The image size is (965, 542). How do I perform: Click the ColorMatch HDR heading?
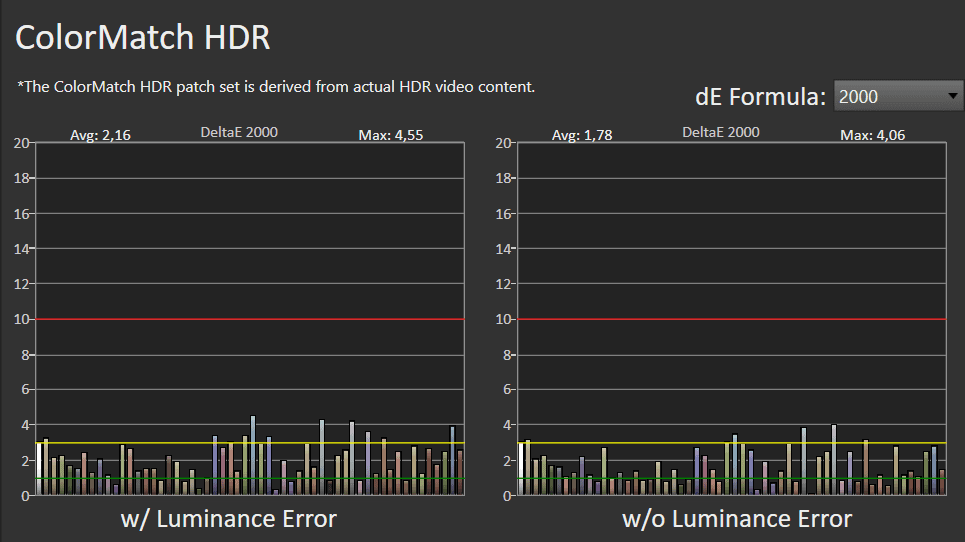coord(143,38)
